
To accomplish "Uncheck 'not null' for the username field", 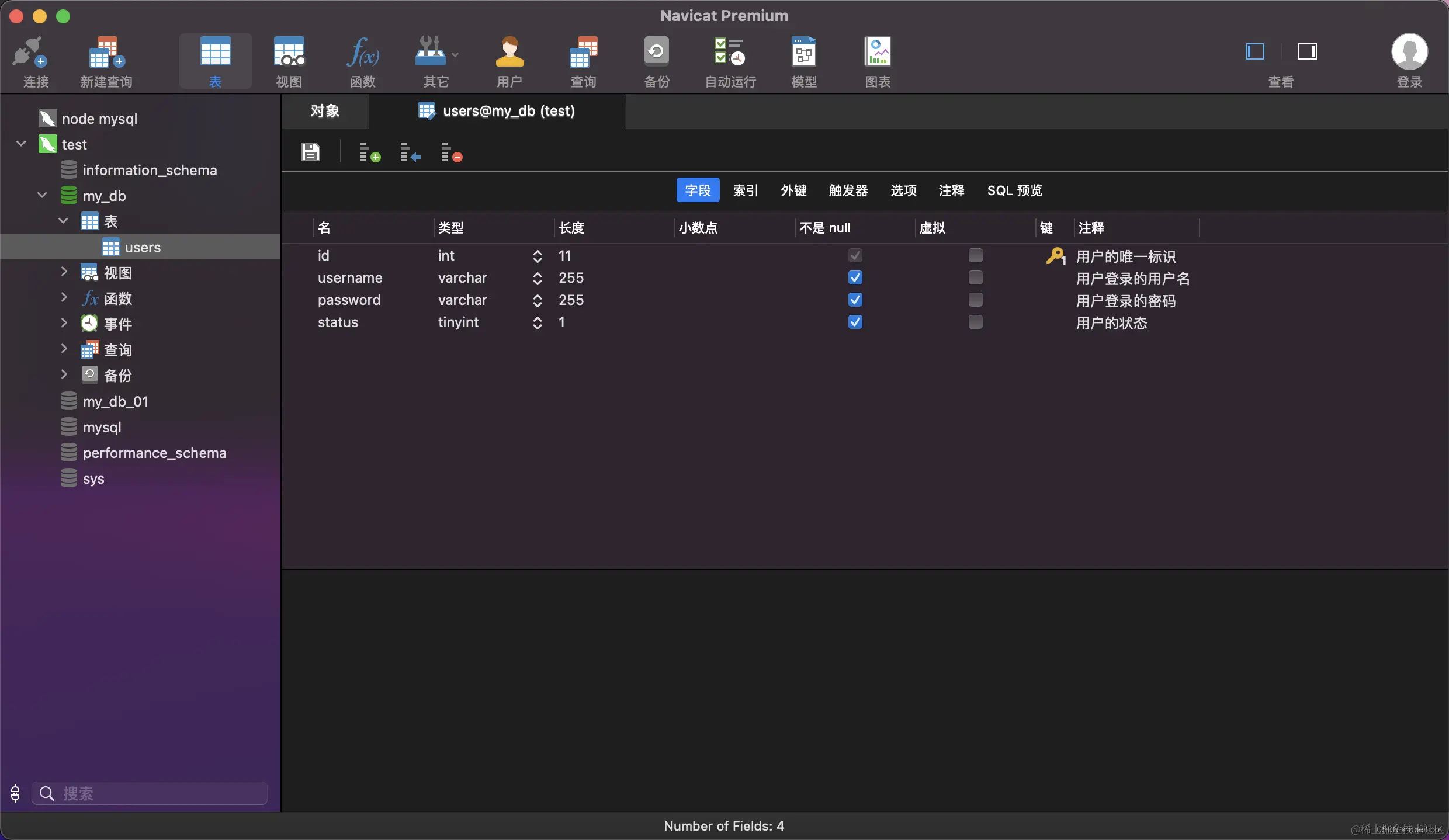I will tap(855, 277).
